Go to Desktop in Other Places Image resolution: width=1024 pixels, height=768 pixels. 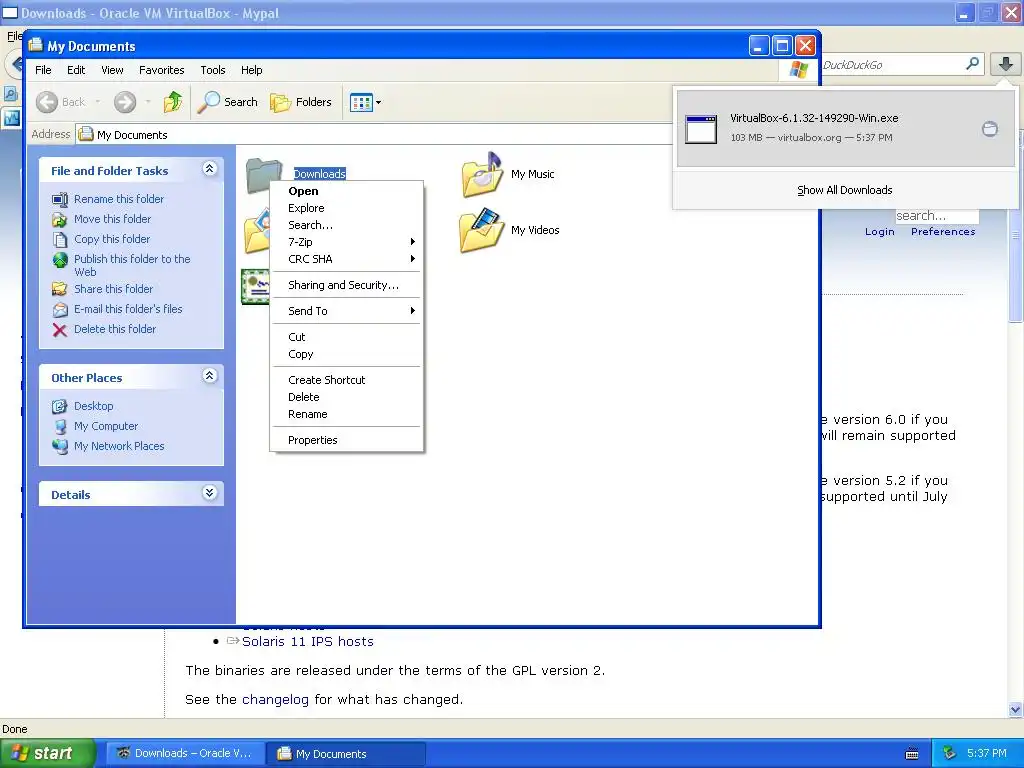pyautogui.click(x=93, y=406)
